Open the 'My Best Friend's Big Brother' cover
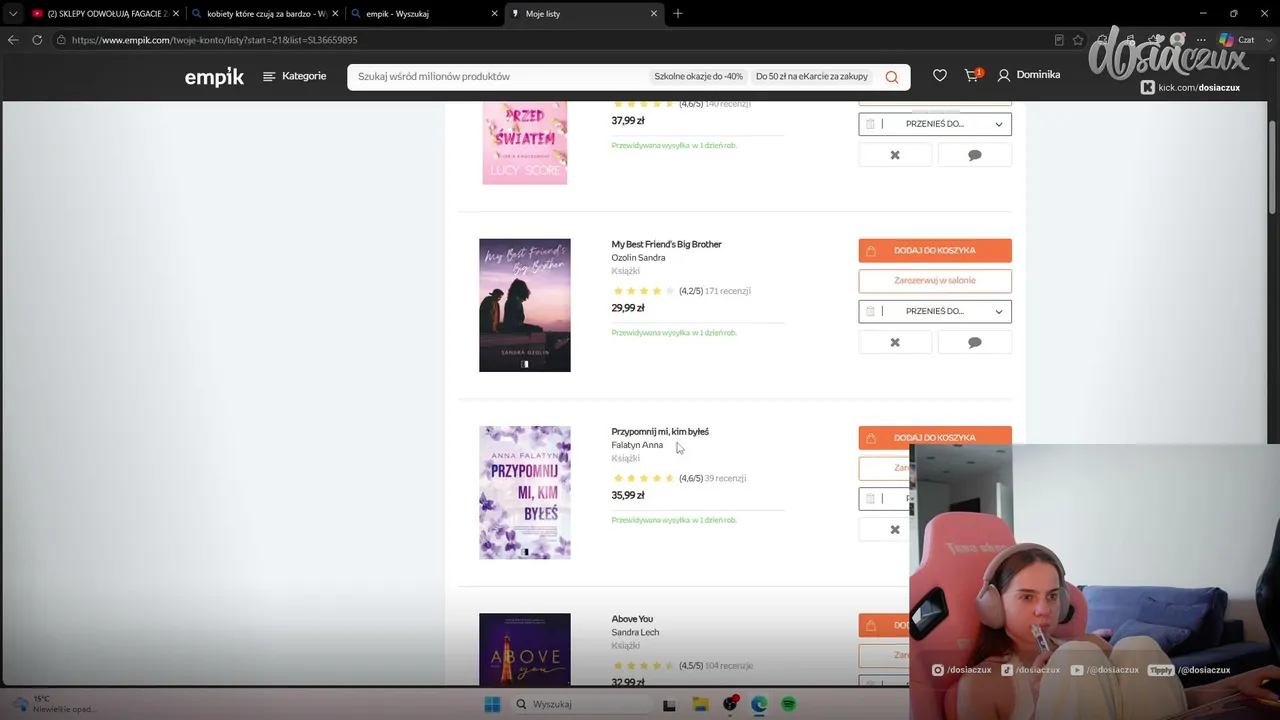Viewport: 1280px width, 720px height. (525, 305)
